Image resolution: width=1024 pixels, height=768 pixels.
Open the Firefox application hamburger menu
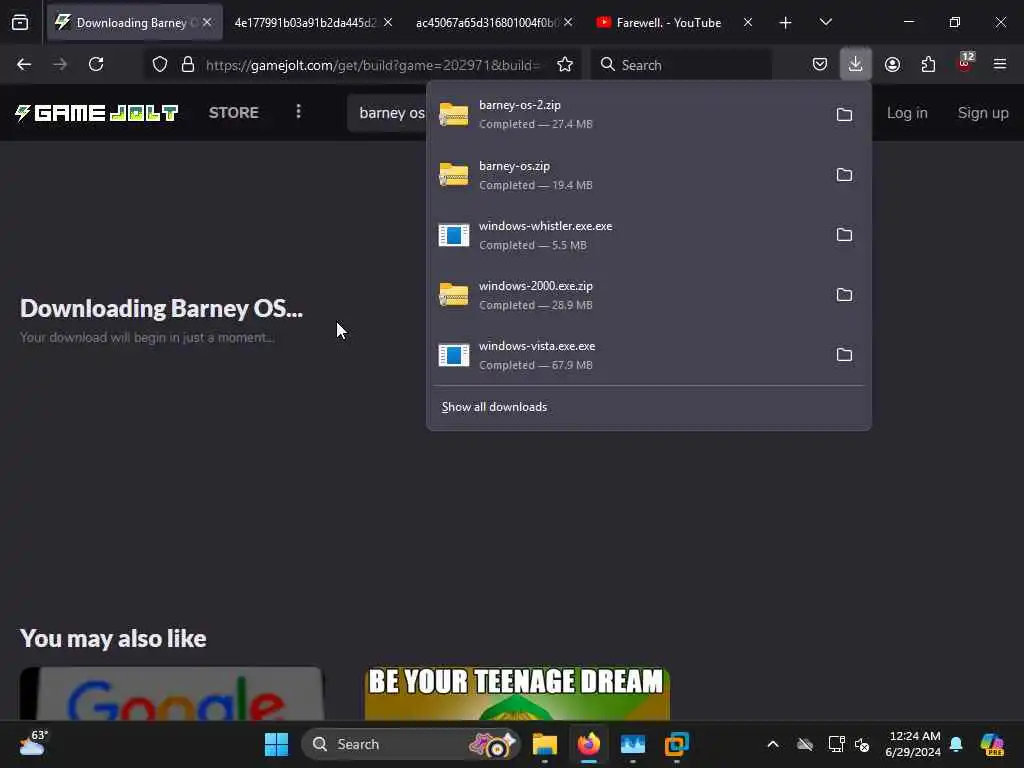point(1000,65)
